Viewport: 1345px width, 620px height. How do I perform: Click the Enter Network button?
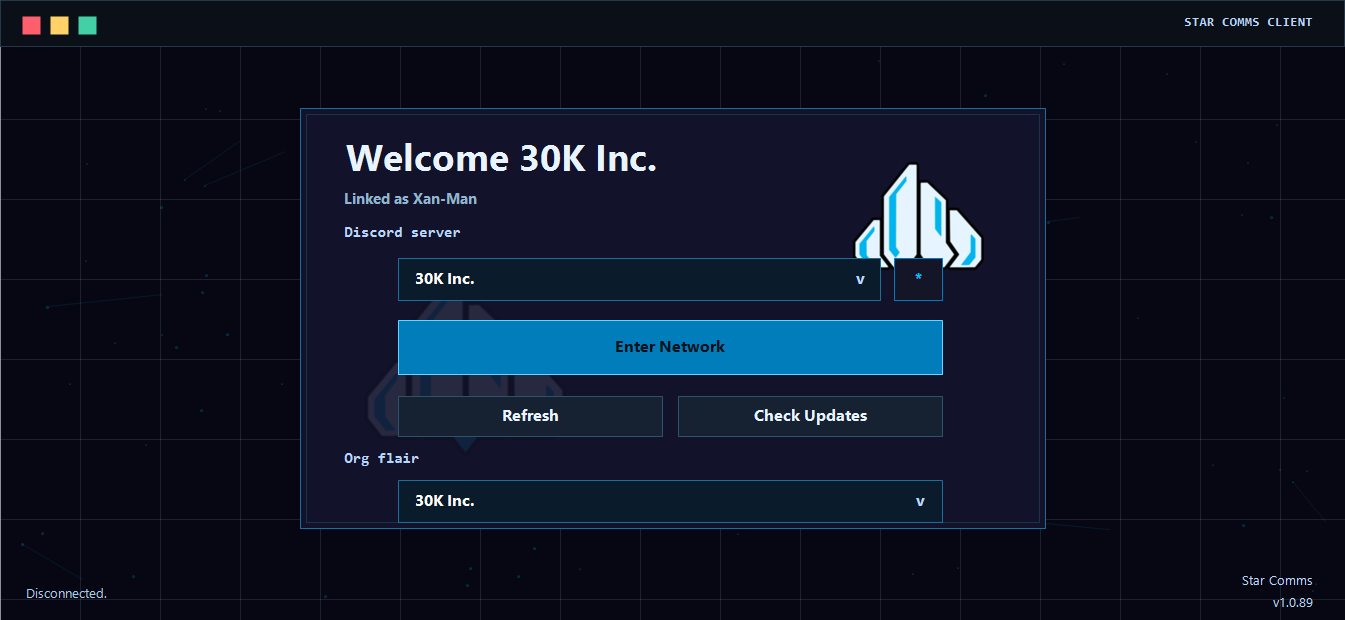coord(670,347)
